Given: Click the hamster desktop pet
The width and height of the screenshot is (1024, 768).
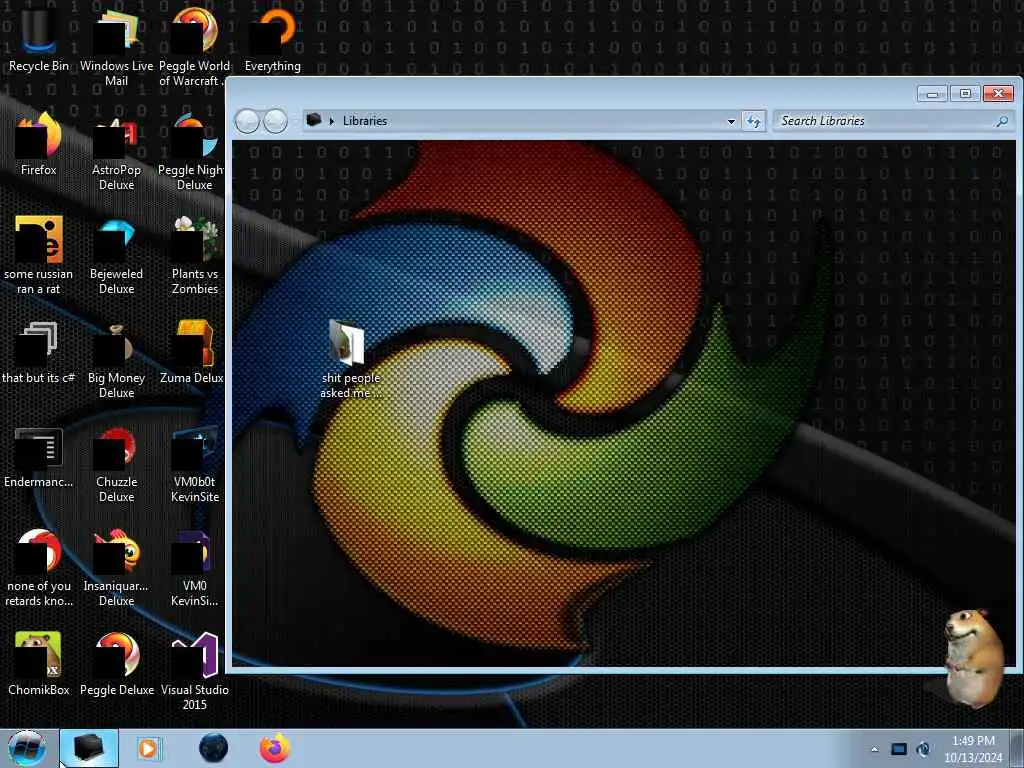Looking at the screenshot, I should click(972, 657).
